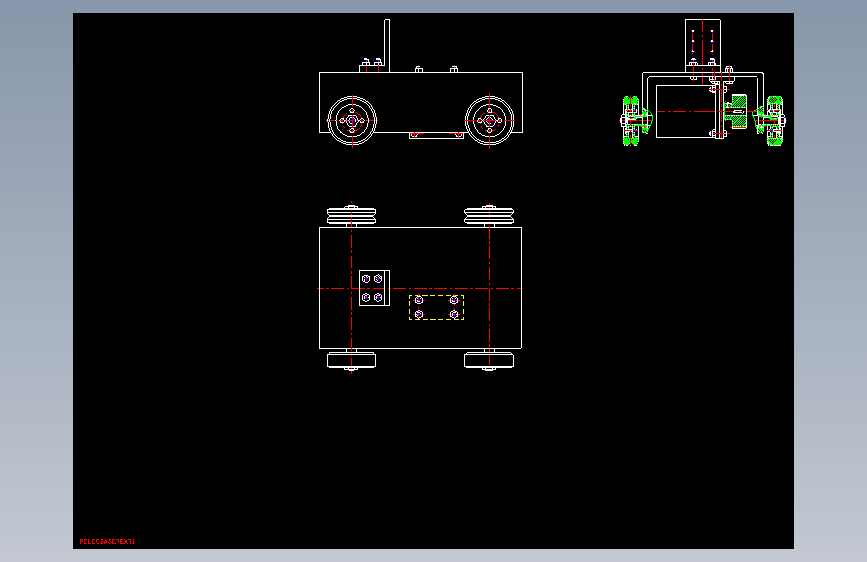The width and height of the screenshot is (867, 562).
Task: Select the yellow dashed rectangle in plan view
Action: pos(436,308)
